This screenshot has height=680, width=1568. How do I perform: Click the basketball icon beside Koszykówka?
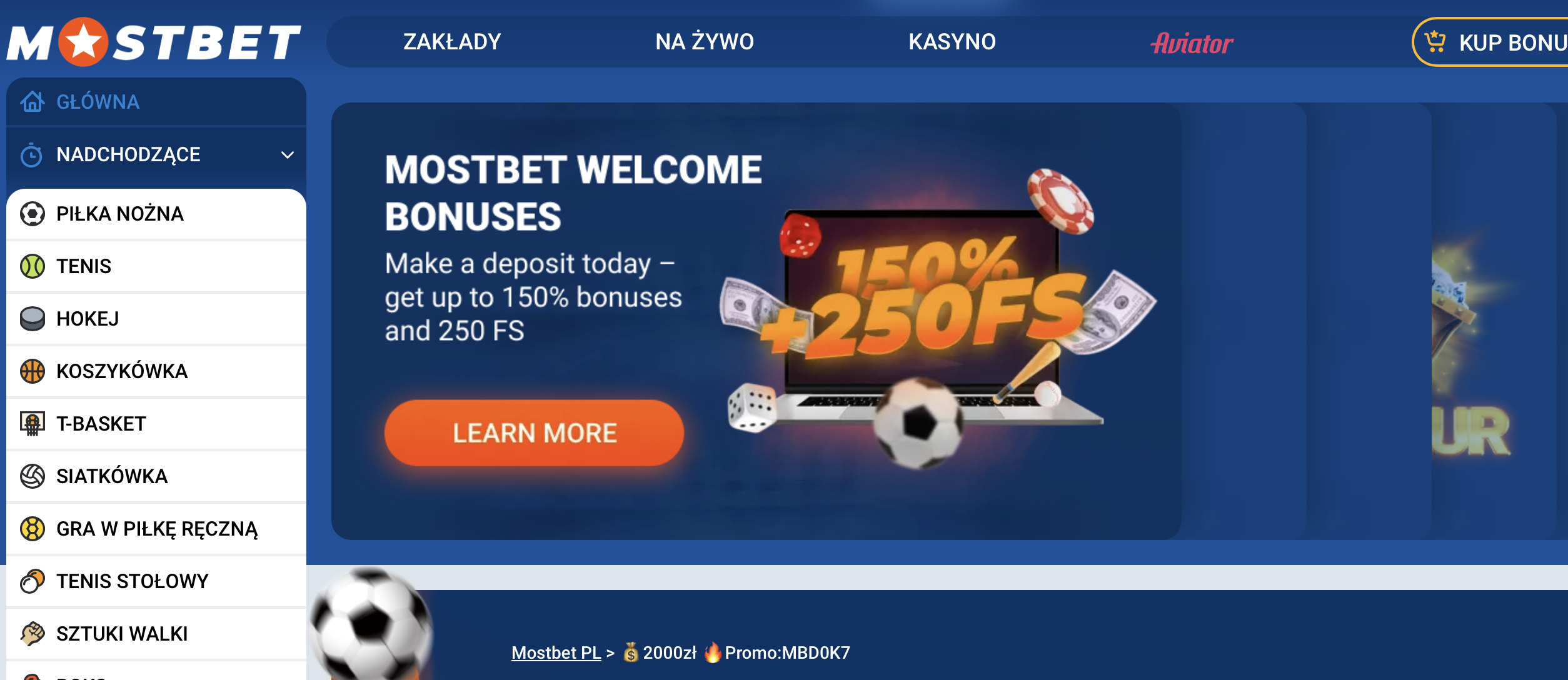[33, 371]
